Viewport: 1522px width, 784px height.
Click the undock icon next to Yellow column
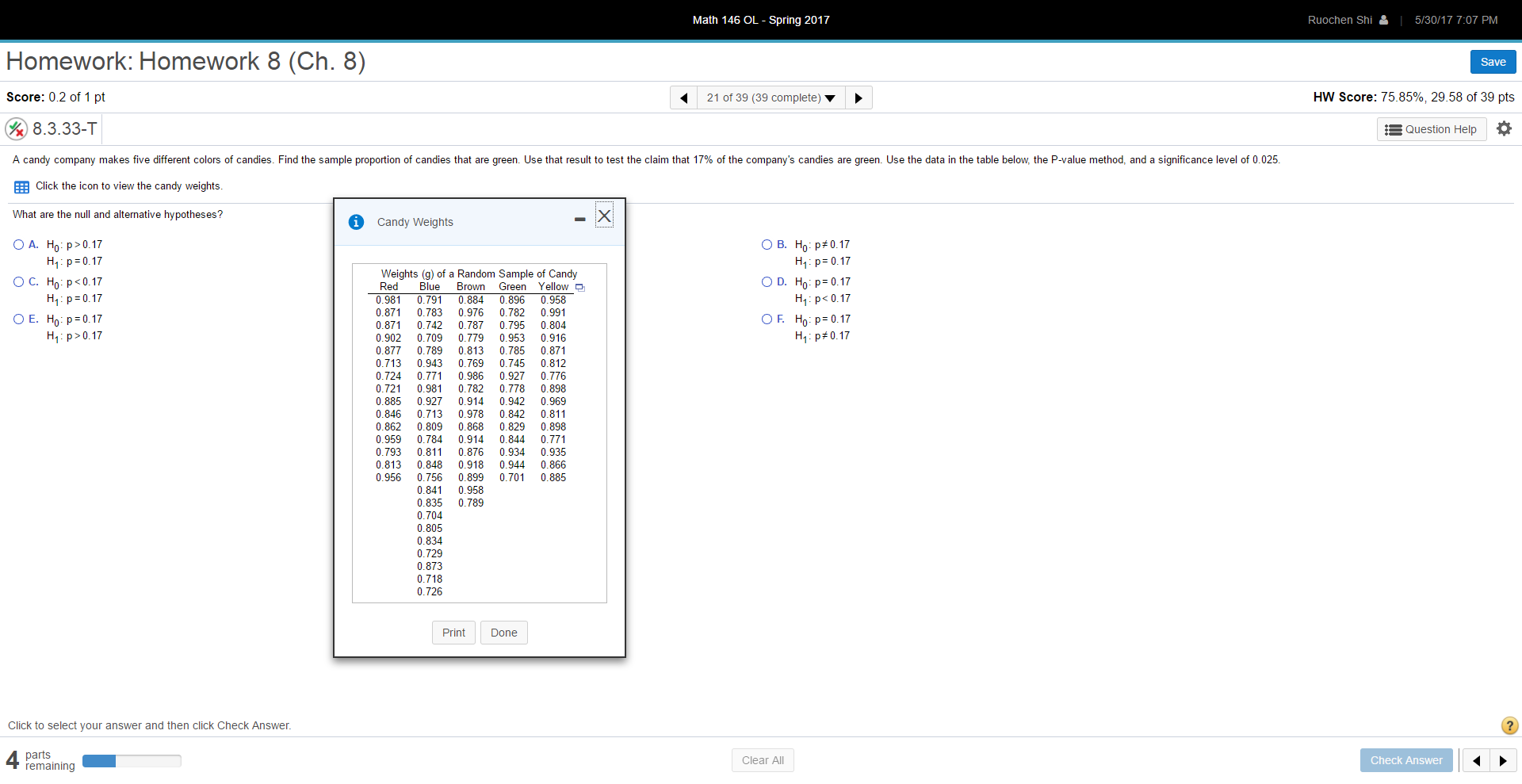[579, 287]
